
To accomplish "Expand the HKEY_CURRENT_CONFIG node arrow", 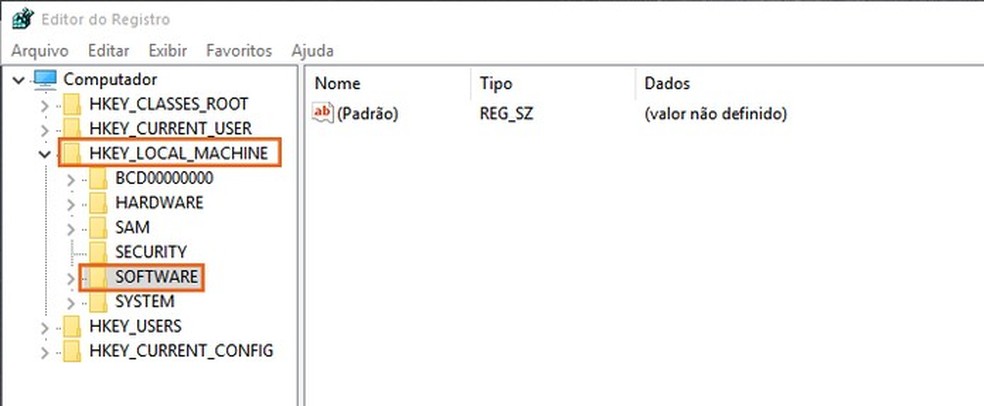I will pyautogui.click(x=44, y=352).
